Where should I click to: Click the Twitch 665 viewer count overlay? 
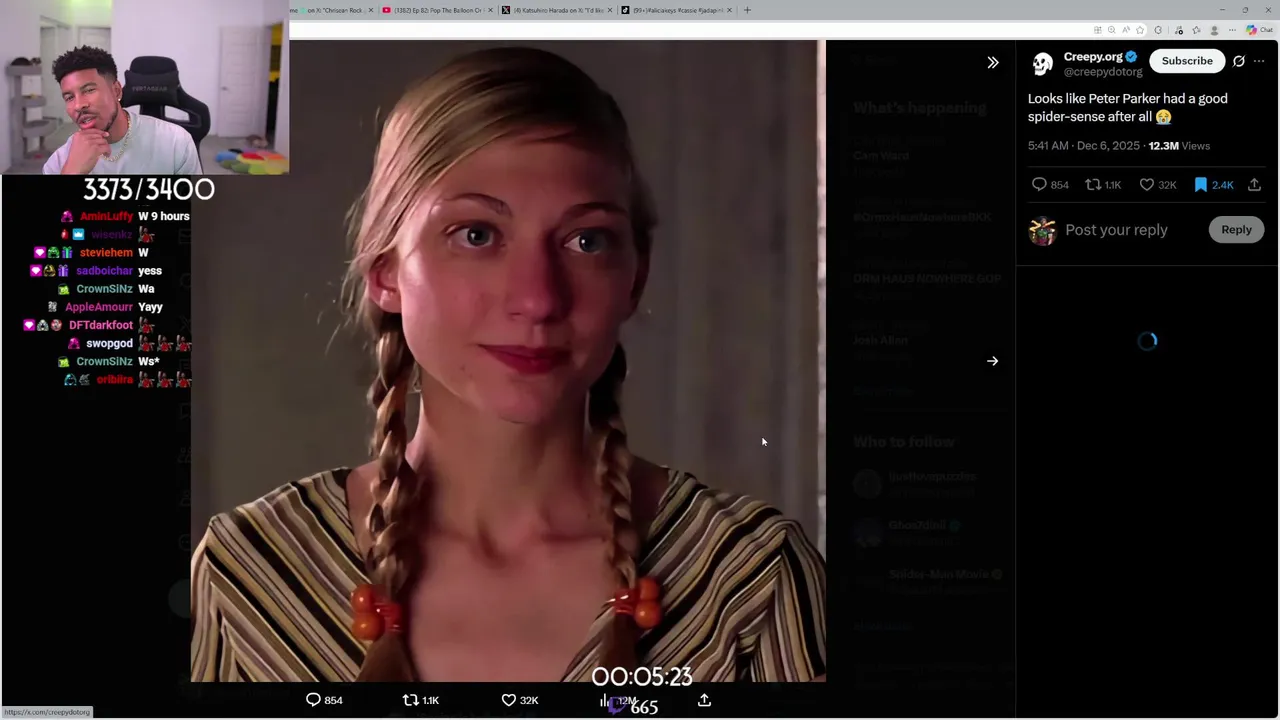coord(635,706)
